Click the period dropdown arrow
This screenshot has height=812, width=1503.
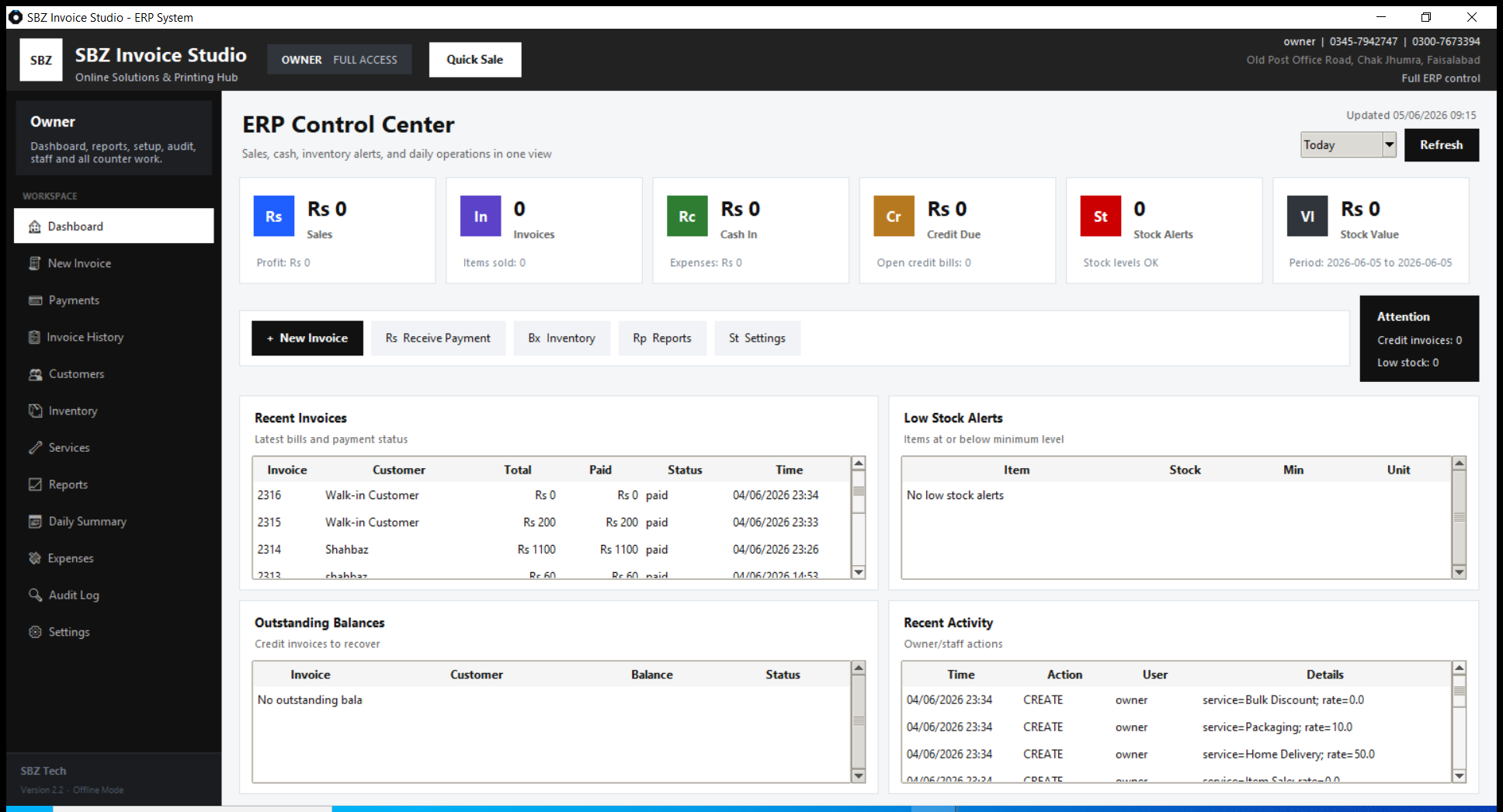(x=1389, y=144)
